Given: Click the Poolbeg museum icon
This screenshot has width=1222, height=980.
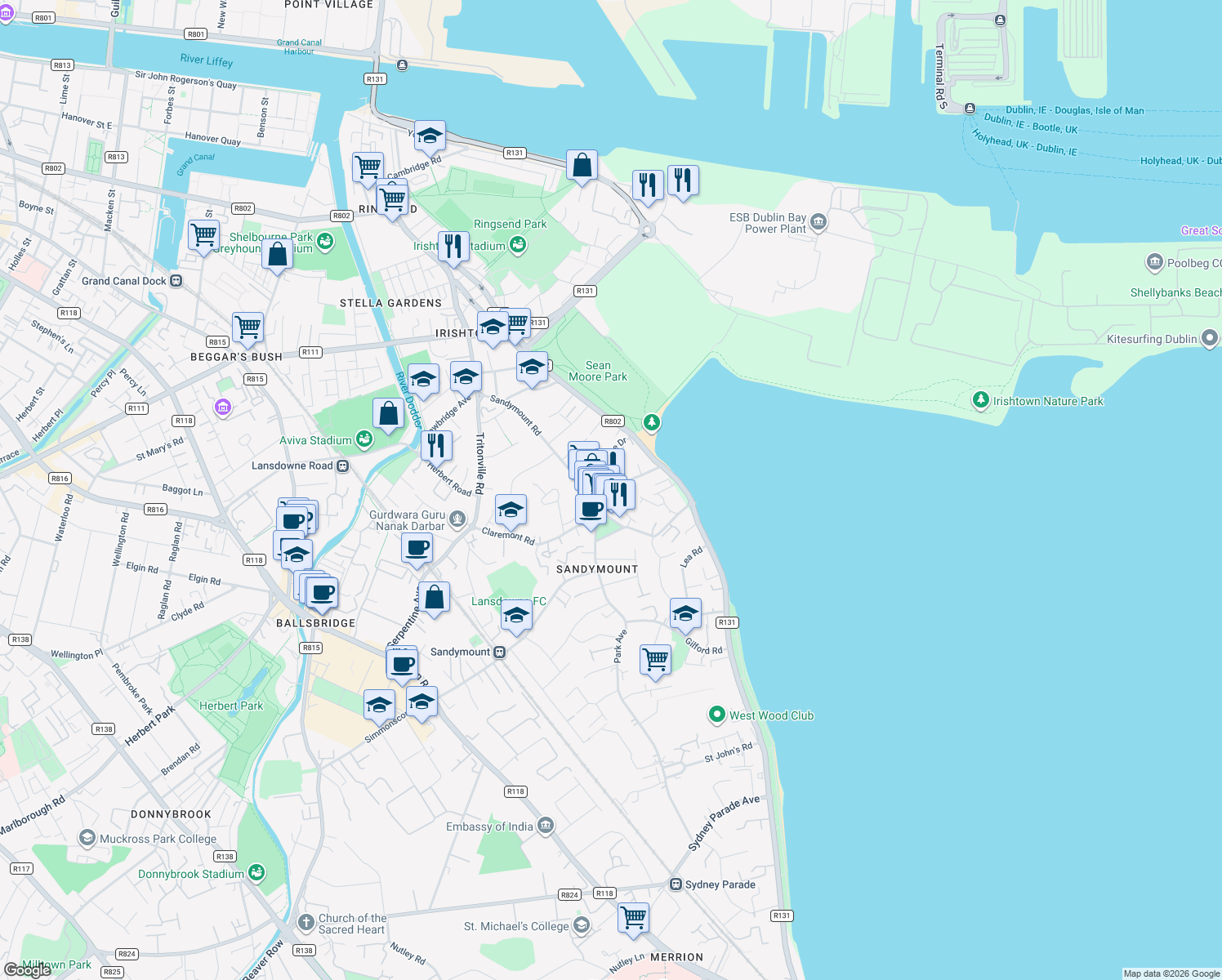Looking at the screenshot, I should tap(1154, 262).
